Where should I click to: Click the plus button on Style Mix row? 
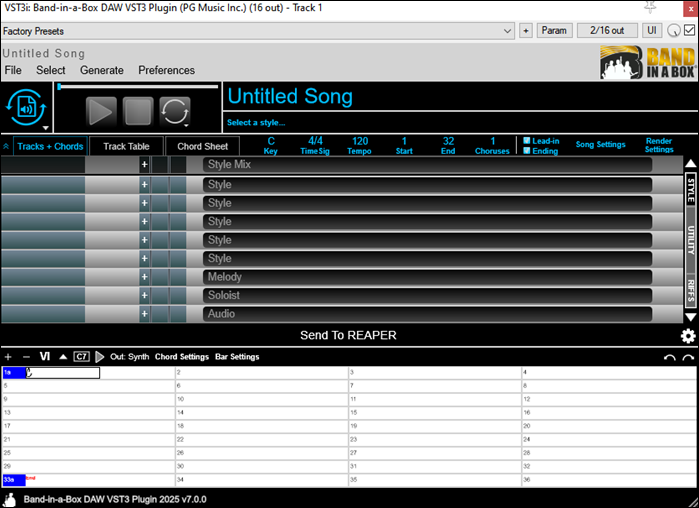click(x=144, y=164)
